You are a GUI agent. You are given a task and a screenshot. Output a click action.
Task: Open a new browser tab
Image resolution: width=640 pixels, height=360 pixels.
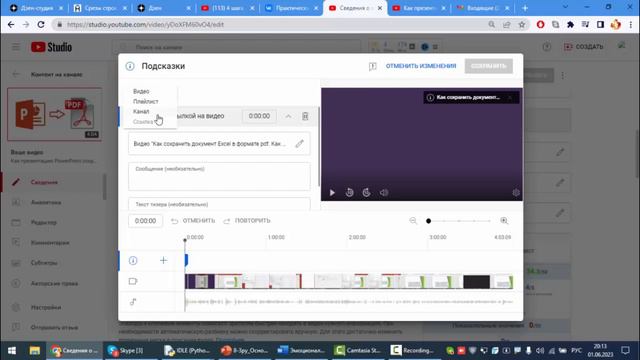coord(525,8)
